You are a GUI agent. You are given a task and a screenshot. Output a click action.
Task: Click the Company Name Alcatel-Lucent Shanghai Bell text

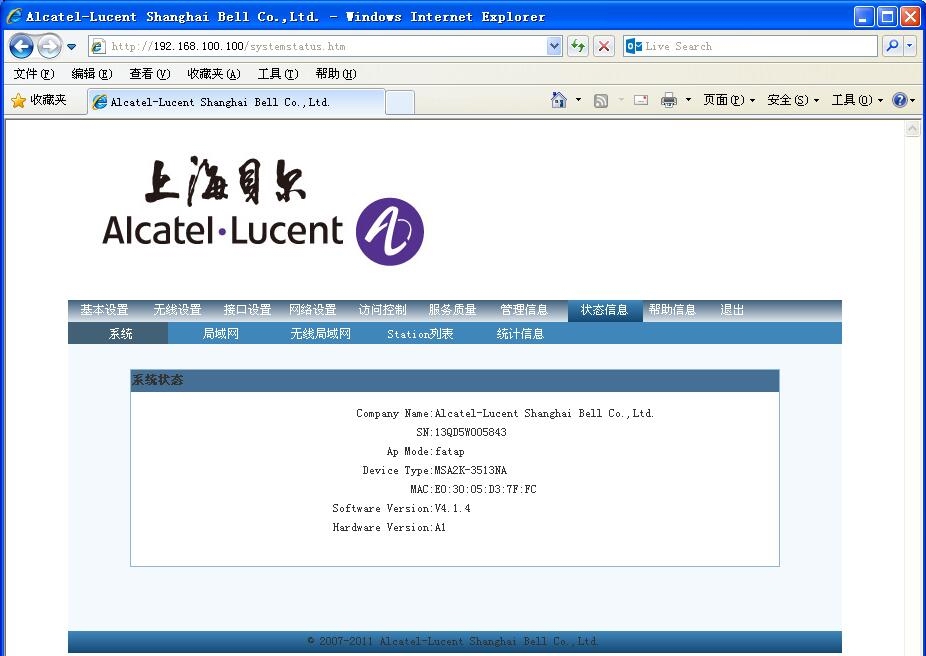tap(544, 413)
